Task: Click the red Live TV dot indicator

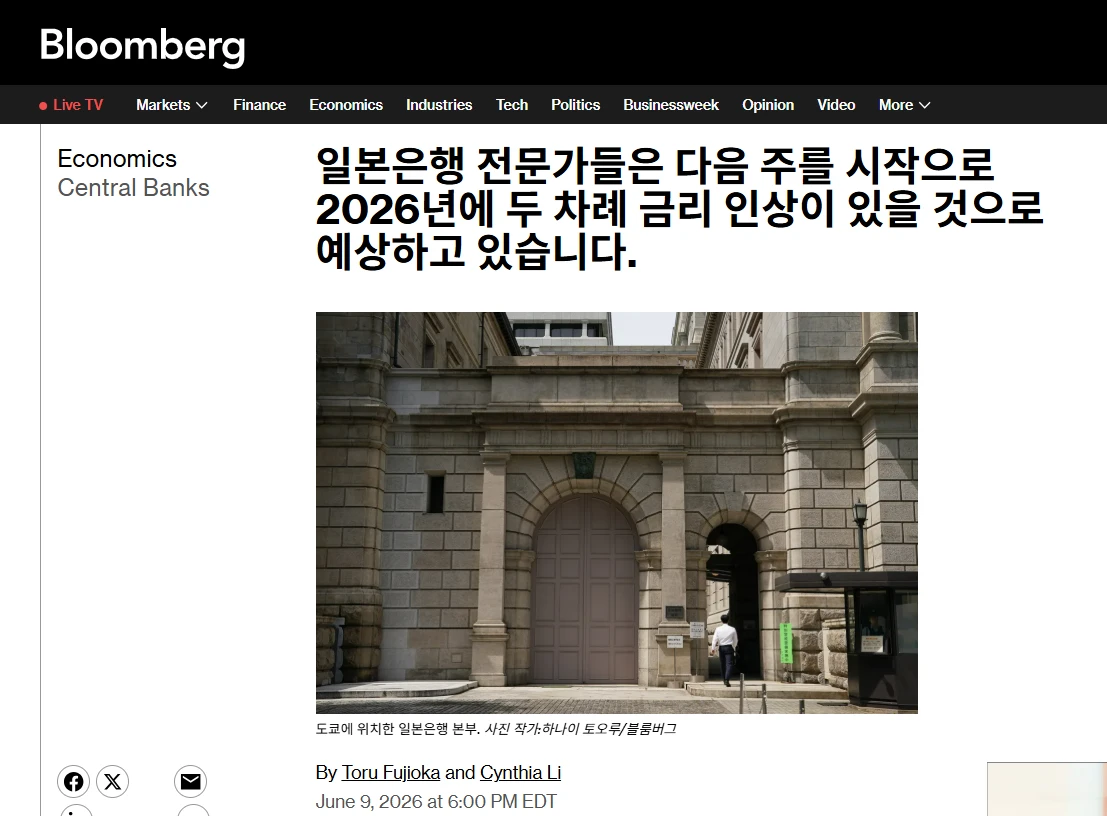Action: (x=43, y=106)
